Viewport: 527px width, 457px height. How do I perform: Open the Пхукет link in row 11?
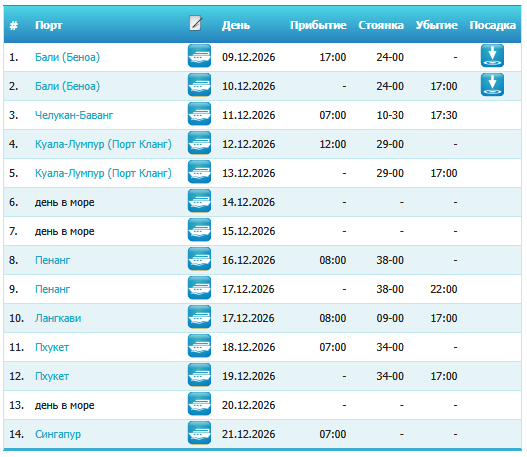pyautogui.click(x=52, y=347)
